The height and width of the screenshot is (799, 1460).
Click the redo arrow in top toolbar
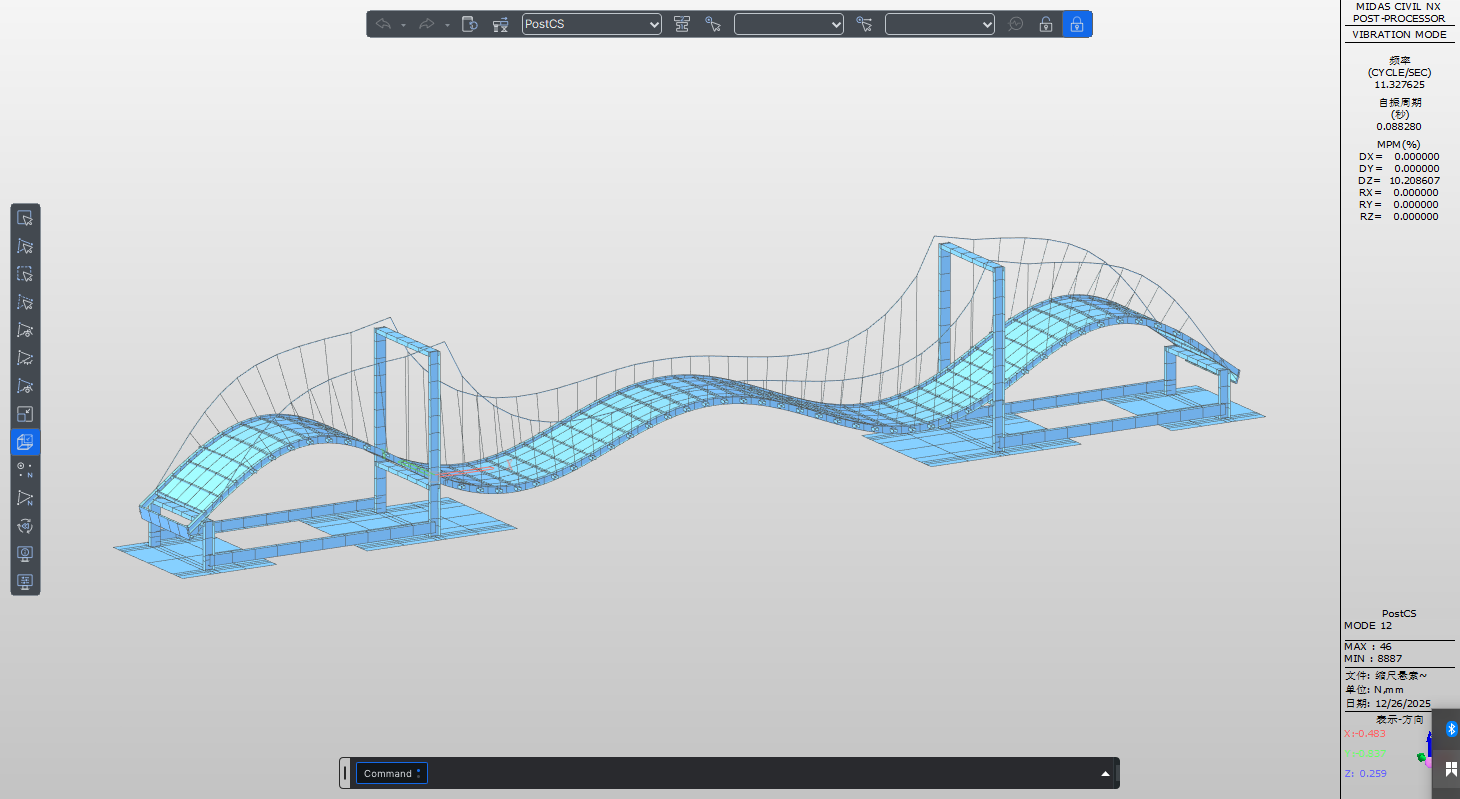pos(427,24)
